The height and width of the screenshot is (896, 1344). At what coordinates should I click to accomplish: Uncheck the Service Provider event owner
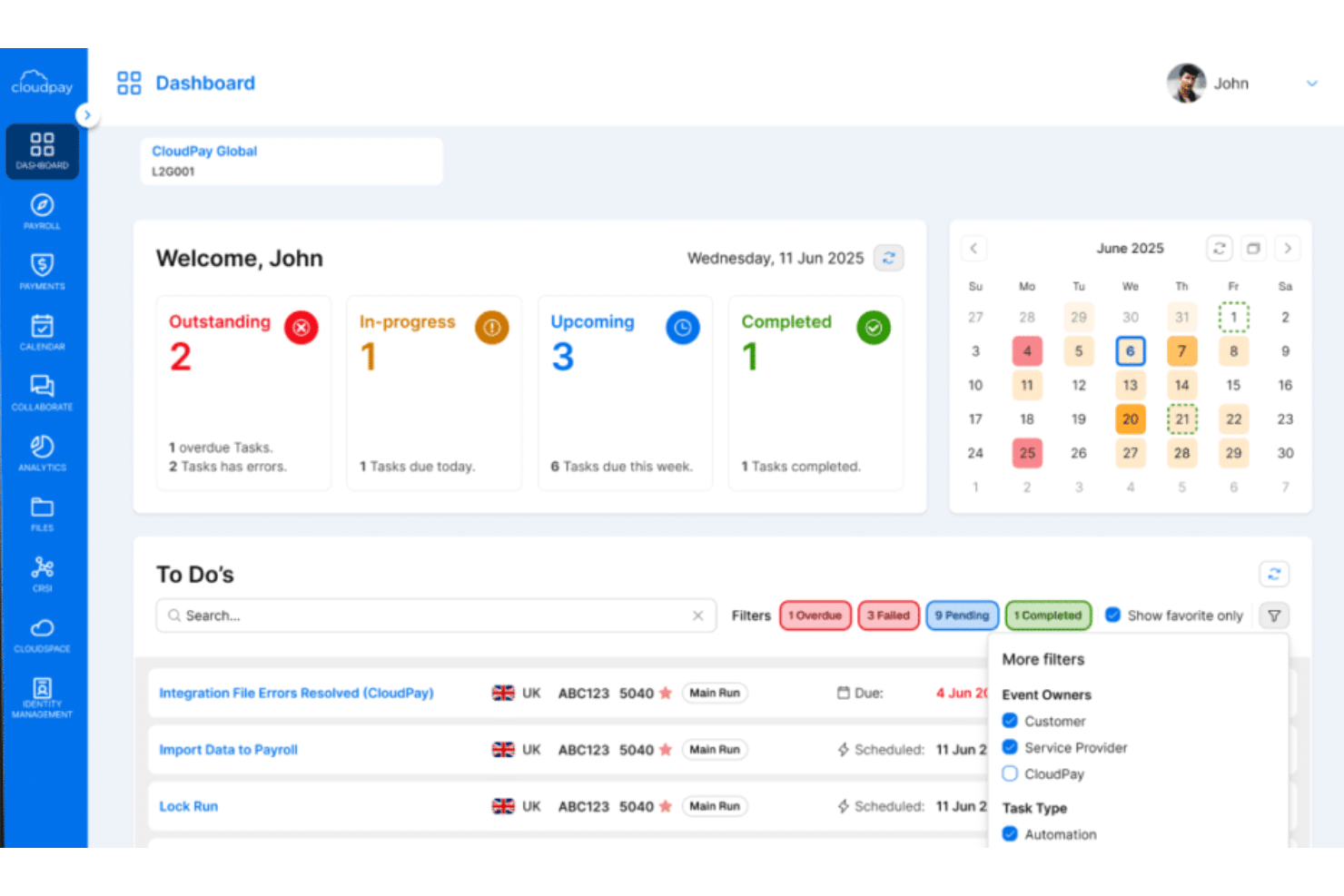pyautogui.click(x=1010, y=747)
